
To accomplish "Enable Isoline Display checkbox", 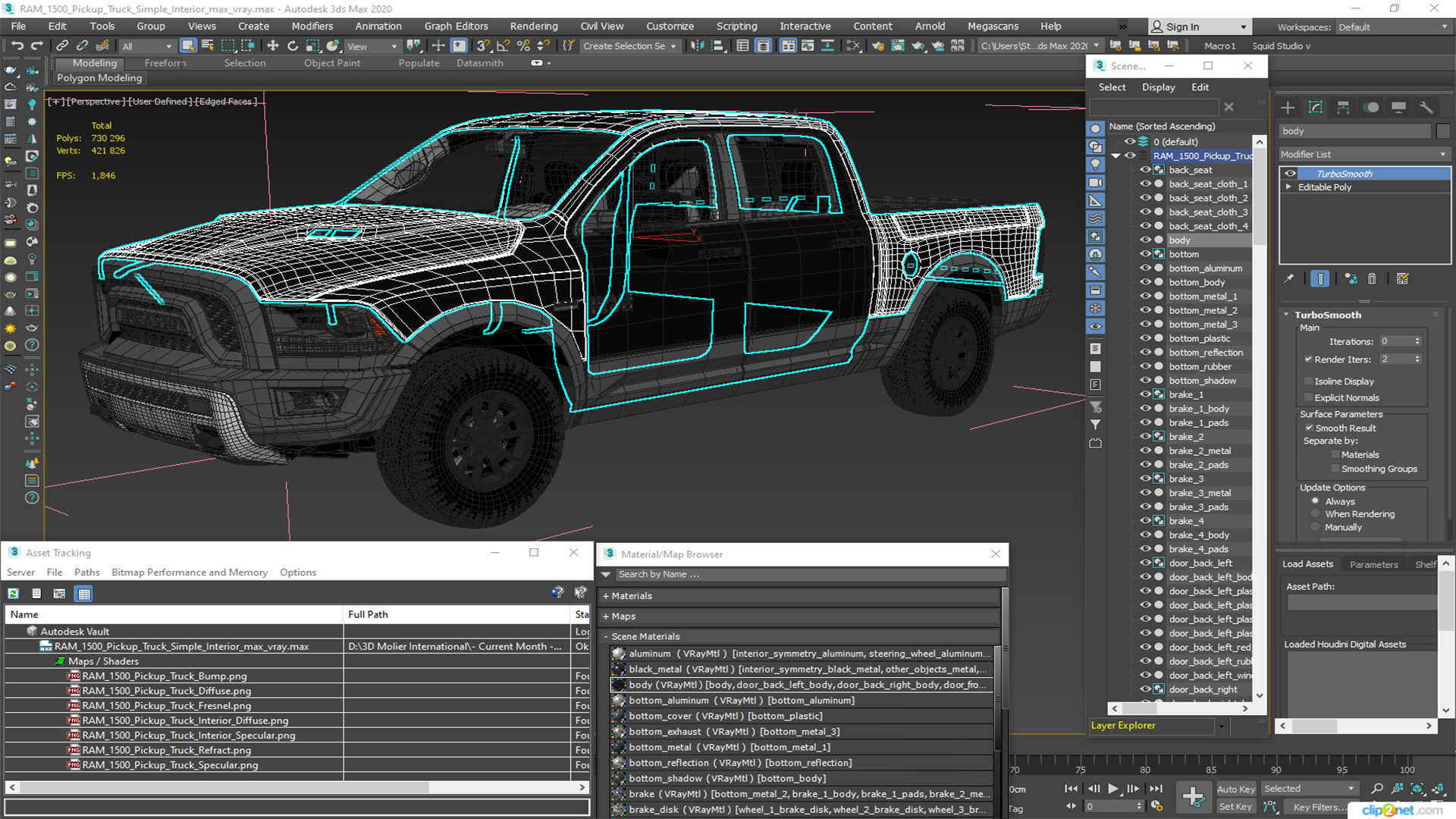I will (1308, 381).
